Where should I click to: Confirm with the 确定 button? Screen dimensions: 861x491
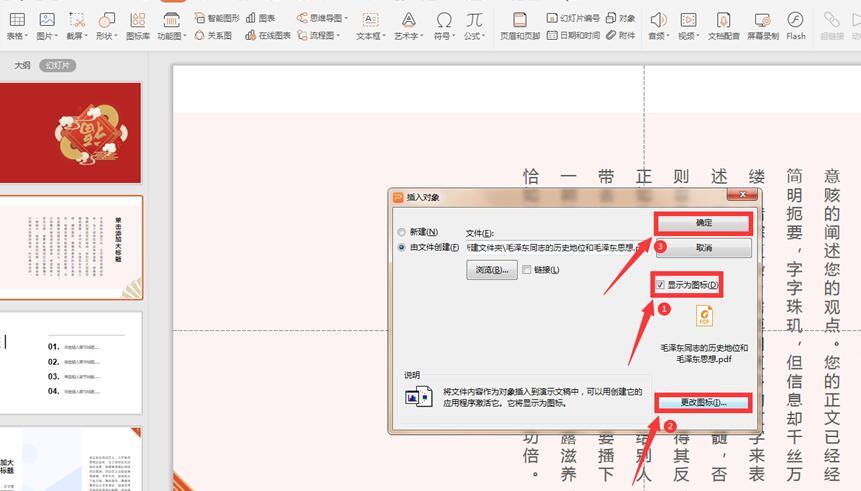pos(703,223)
